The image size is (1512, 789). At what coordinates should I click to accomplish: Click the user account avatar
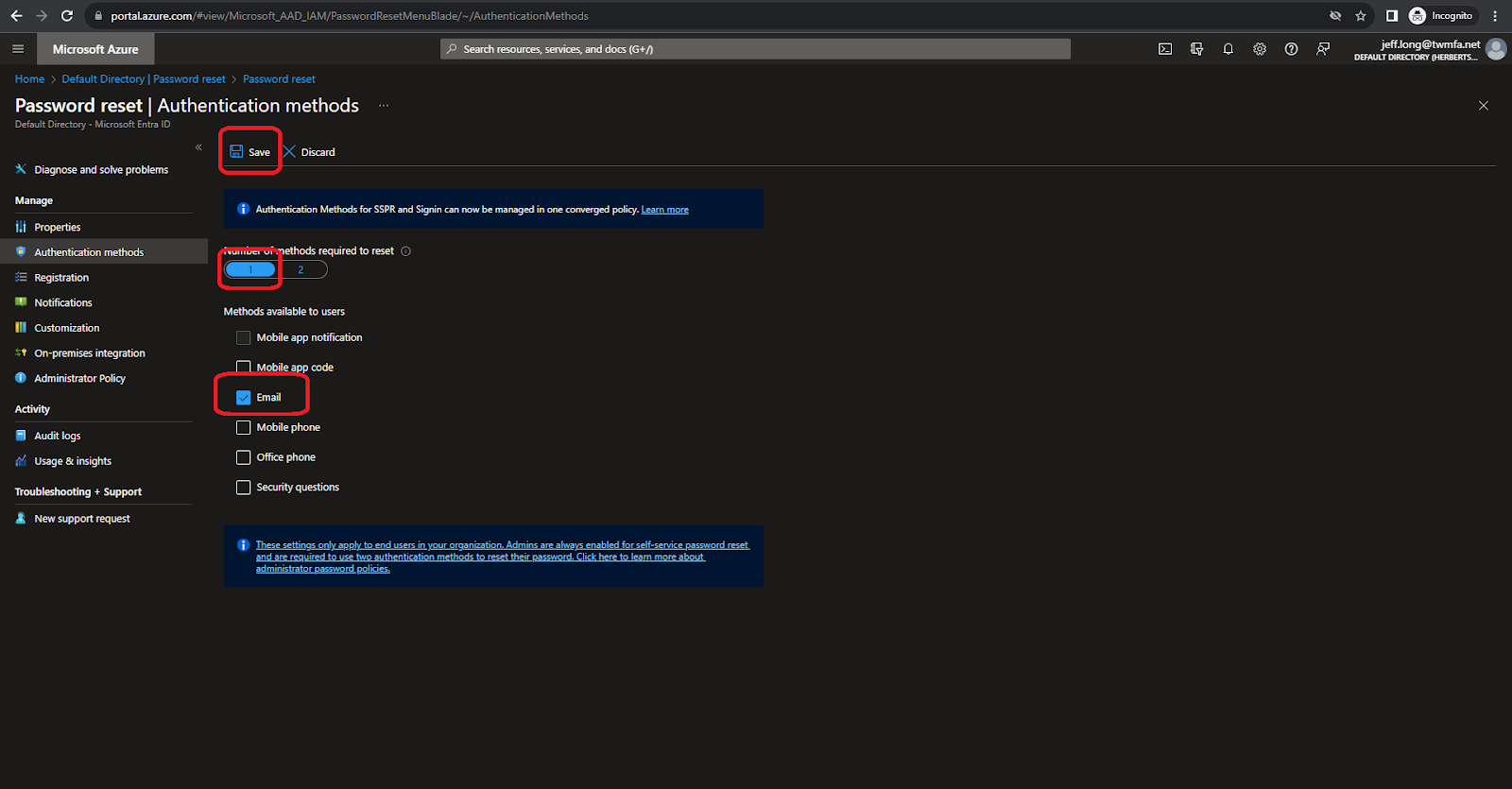(x=1496, y=49)
